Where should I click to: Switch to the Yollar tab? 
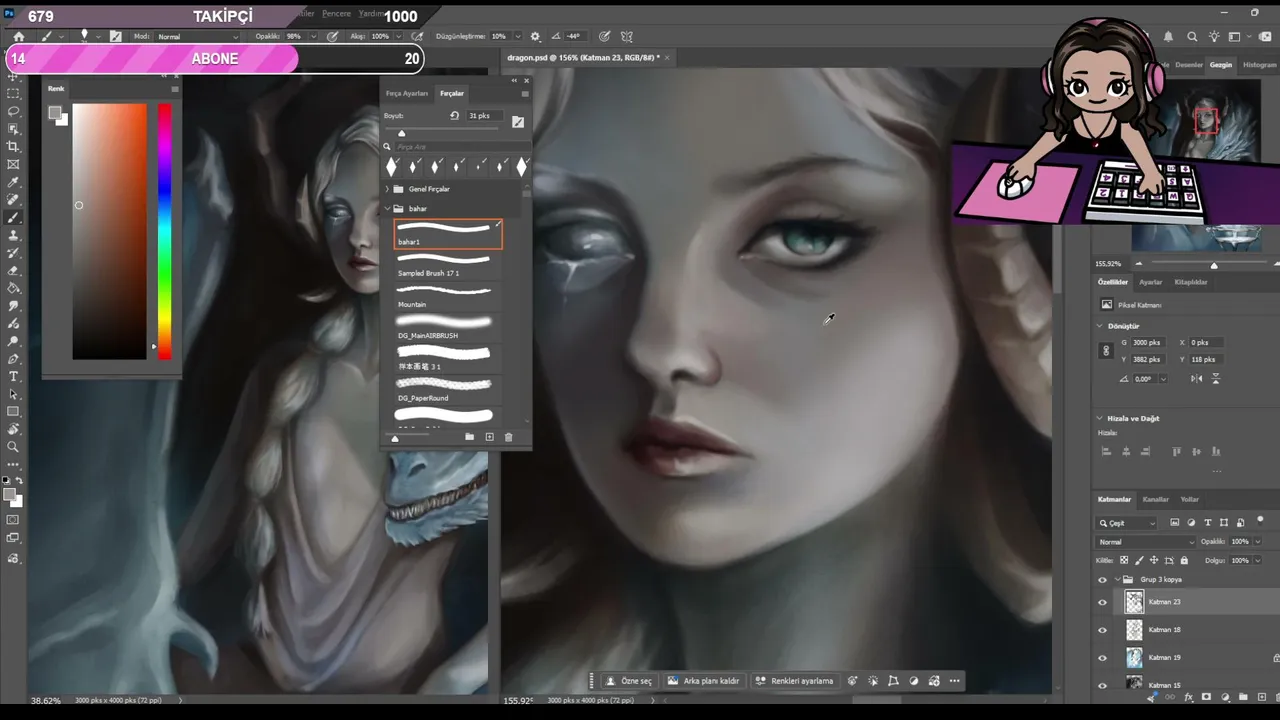click(1189, 499)
